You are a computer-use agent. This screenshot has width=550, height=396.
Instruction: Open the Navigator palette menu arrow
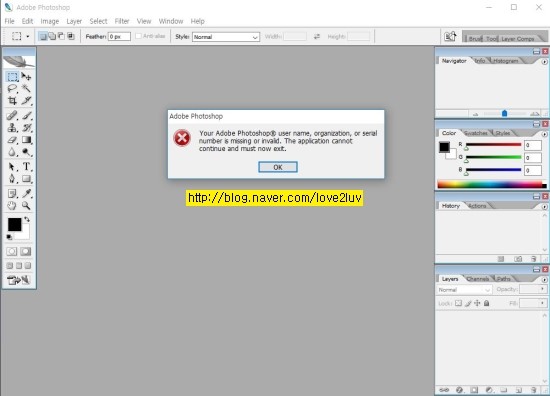[x=544, y=62]
